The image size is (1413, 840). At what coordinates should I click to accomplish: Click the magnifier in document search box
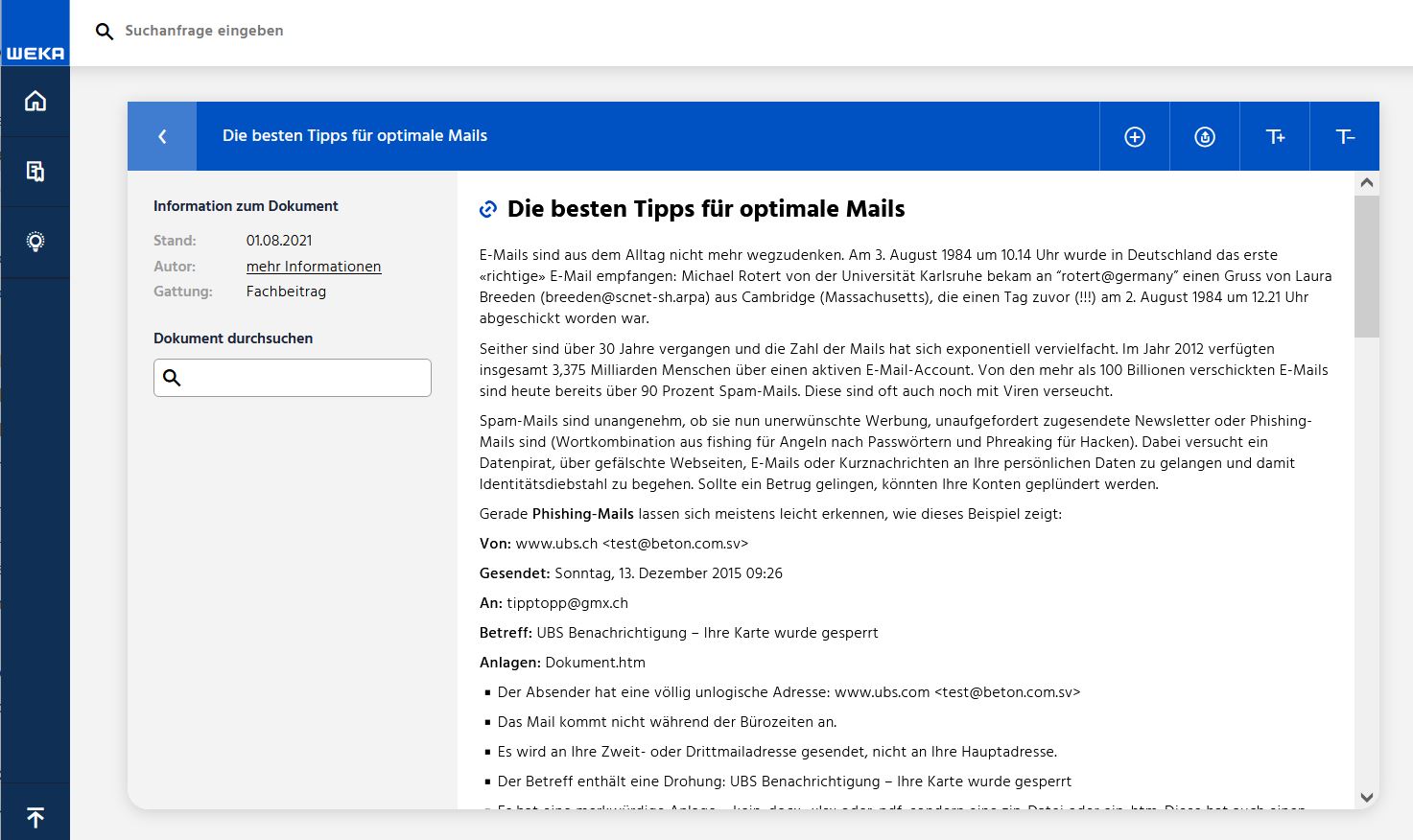pos(173,378)
